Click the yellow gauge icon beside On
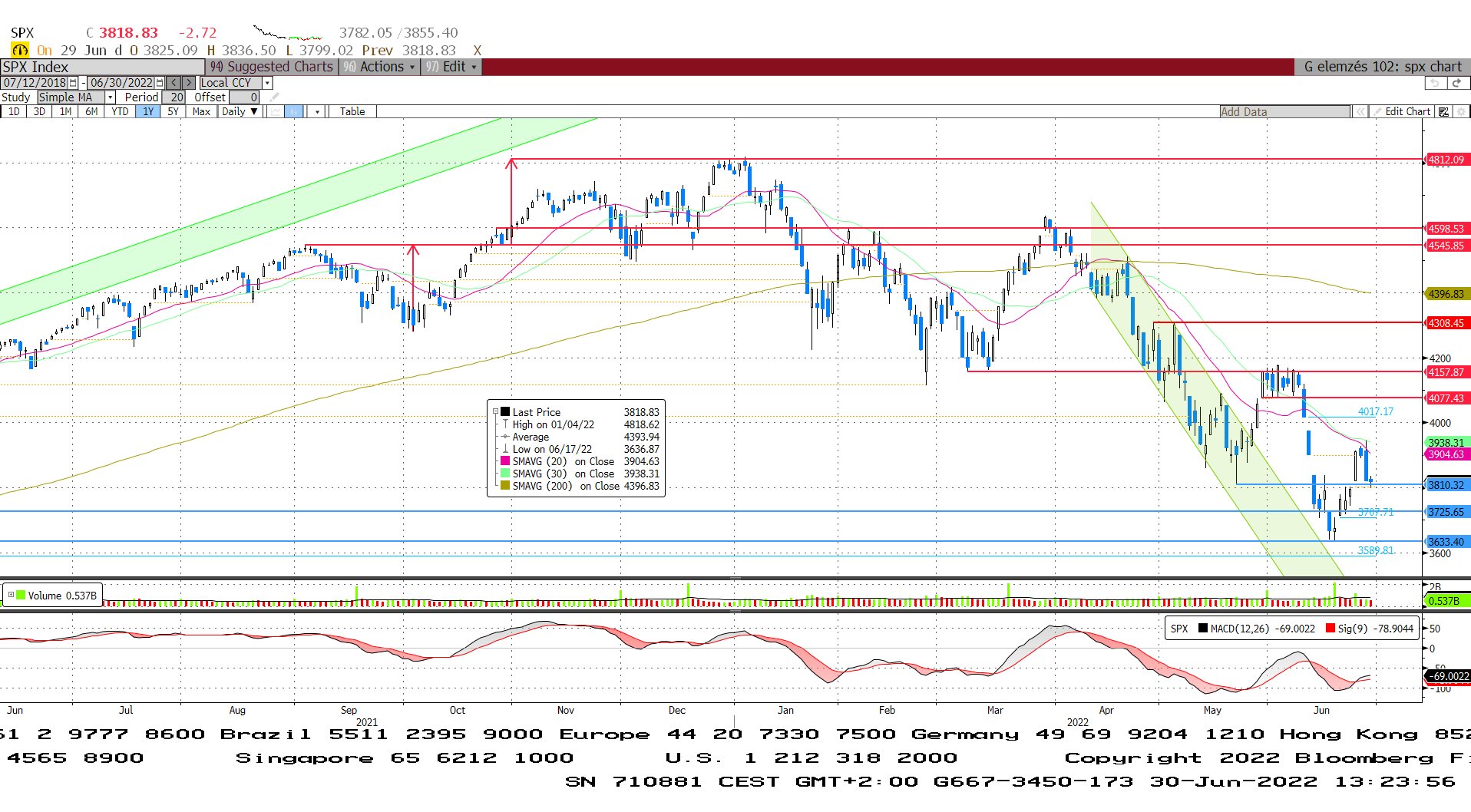This screenshot has height=812, width=1471. point(19,50)
